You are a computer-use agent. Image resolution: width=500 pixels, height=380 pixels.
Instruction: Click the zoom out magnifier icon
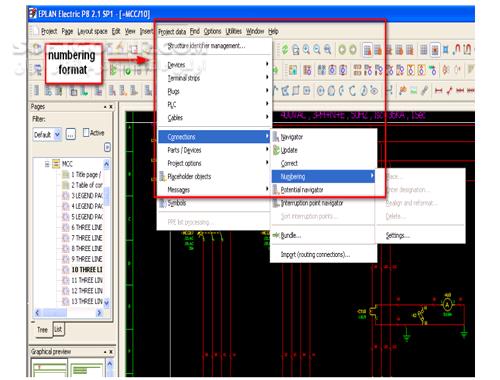pos(317,50)
